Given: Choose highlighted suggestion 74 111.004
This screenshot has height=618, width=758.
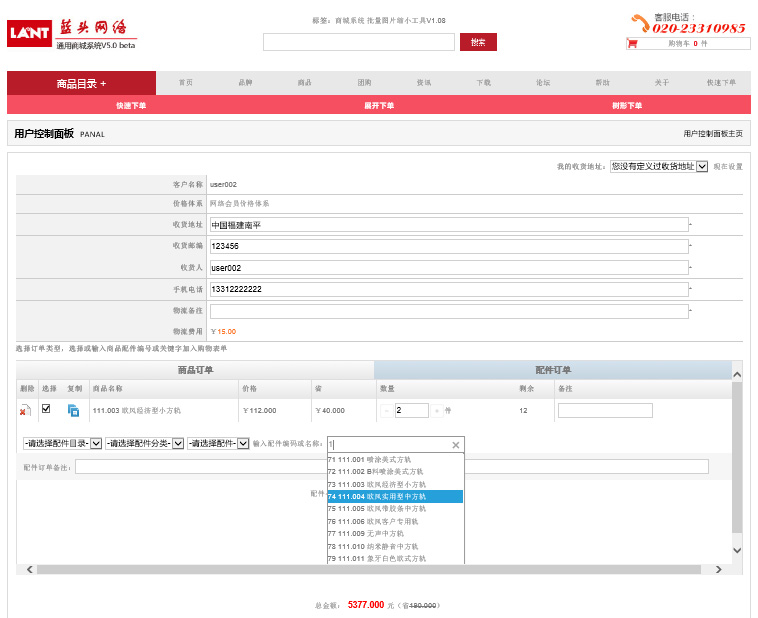Looking at the screenshot, I should coord(395,497).
